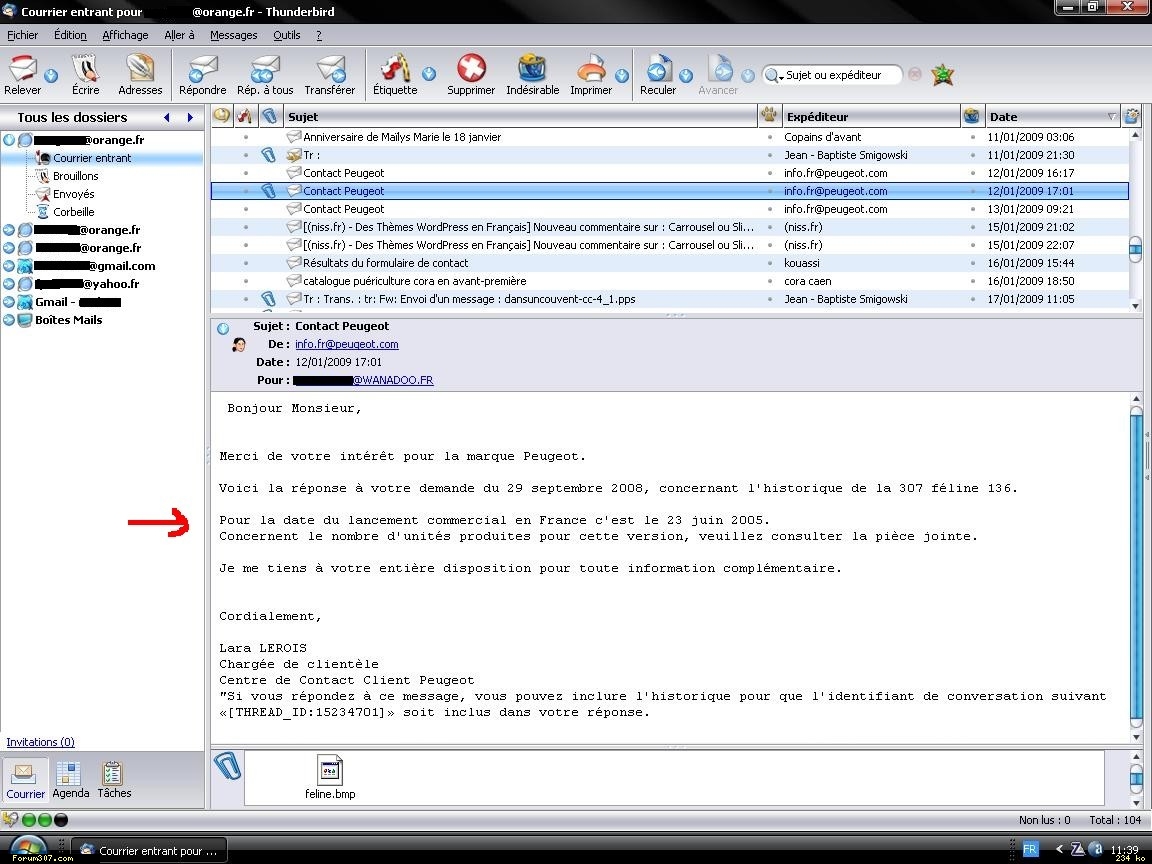Open the column picker icon
1152x864 pixels.
pos(1131,115)
